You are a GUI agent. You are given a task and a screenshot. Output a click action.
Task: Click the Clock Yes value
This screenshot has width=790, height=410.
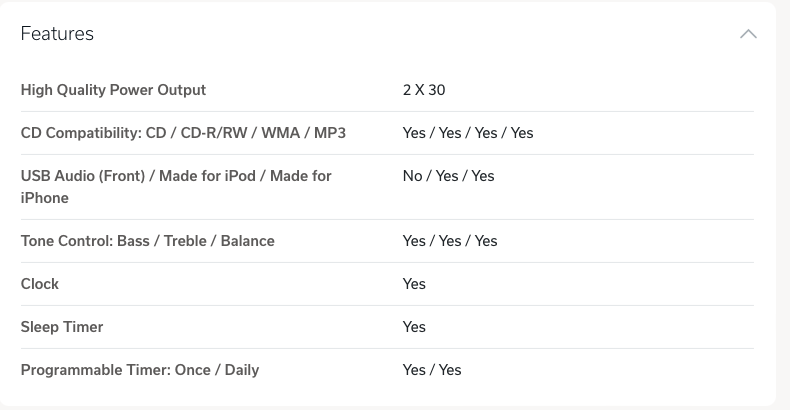(414, 284)
